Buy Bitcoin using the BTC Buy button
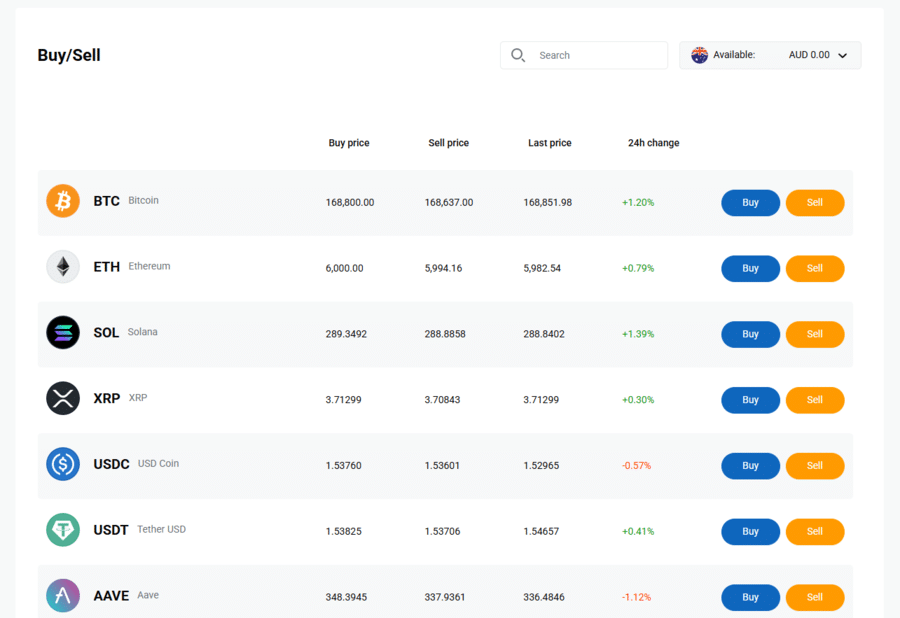Image resolution: width=900 pixels, height=618 pixels. 750,203
